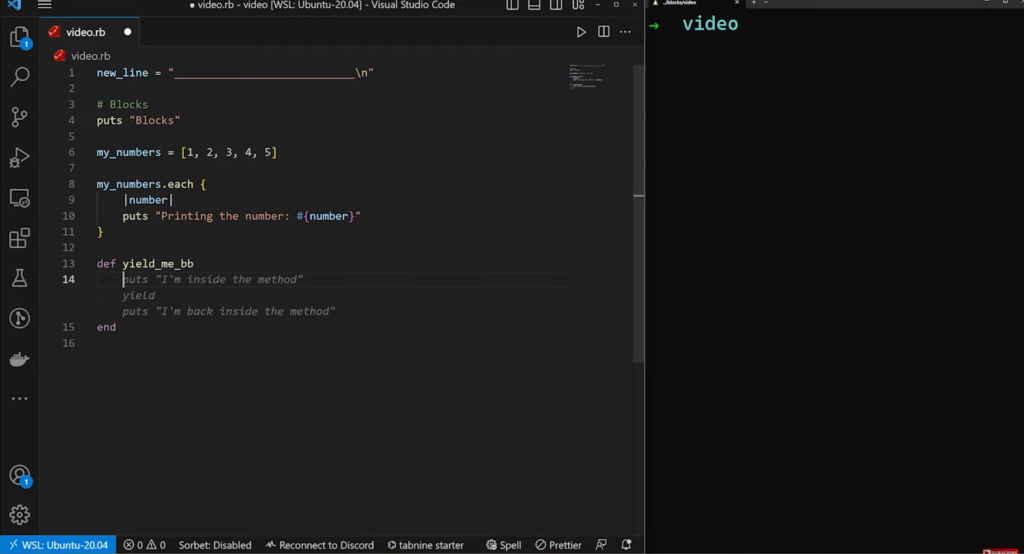The width and height of the screenshot is (1024, 554).
Task: Show additional views ellipsis in activity bar
Action: coord(20,398)
